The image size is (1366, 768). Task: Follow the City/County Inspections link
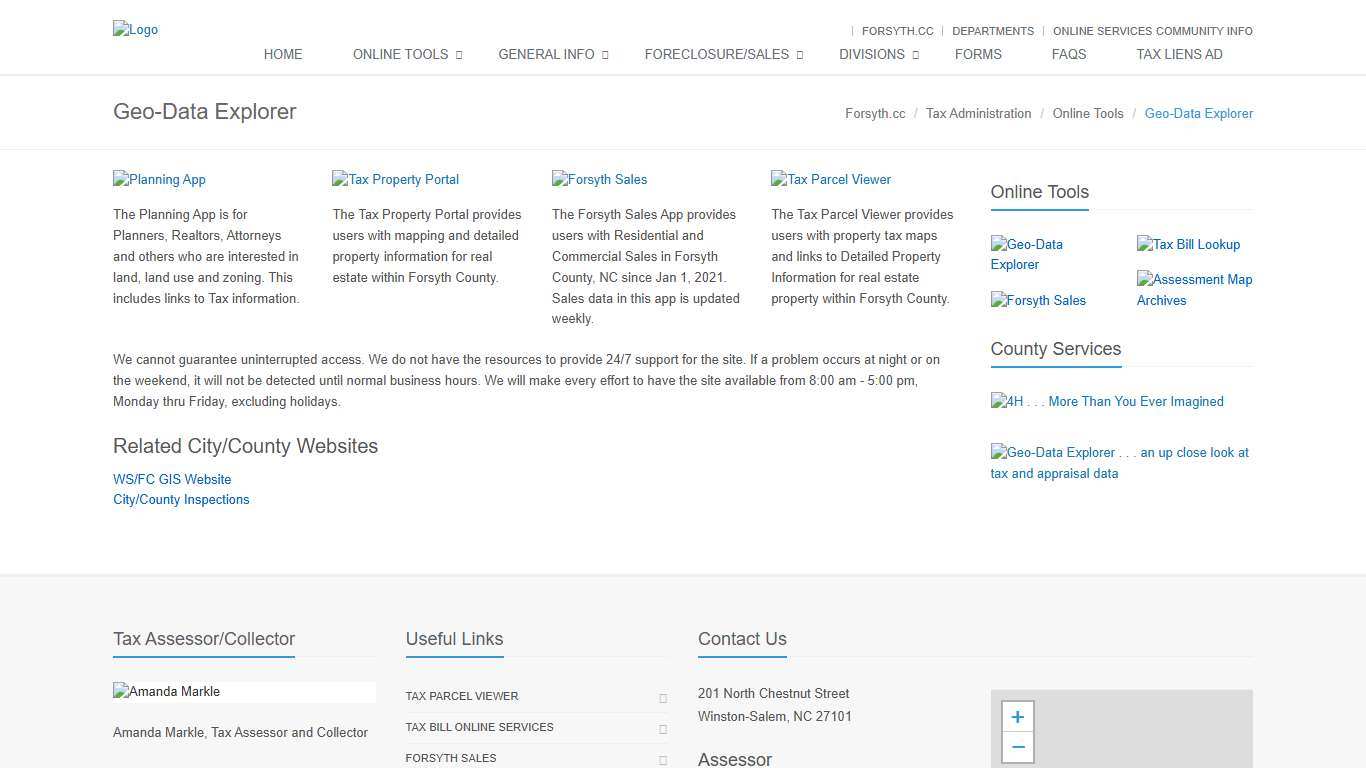click(x=181, y=499)
